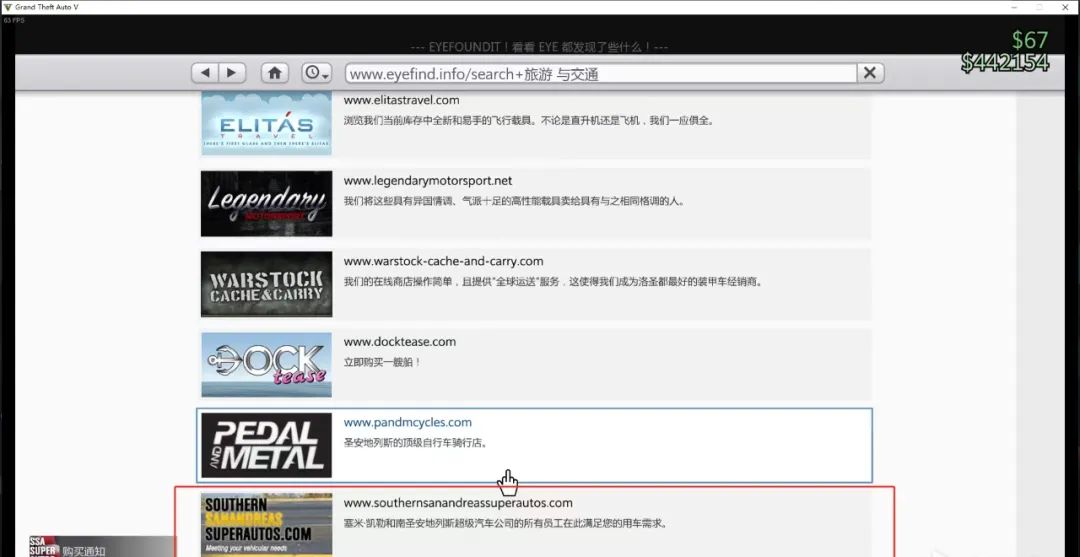Visit www.pandmcycles.com

408,422
